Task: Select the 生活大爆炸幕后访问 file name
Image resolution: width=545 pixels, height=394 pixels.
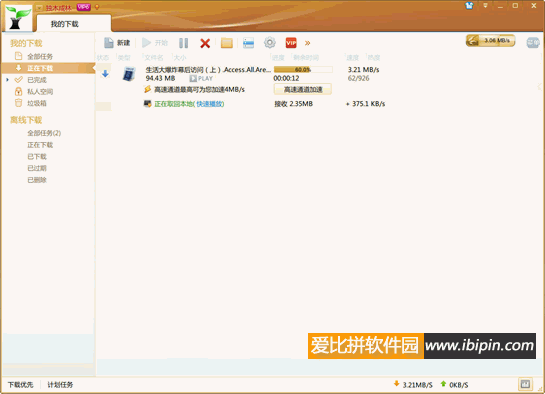Action: click(x=208, y=70)
